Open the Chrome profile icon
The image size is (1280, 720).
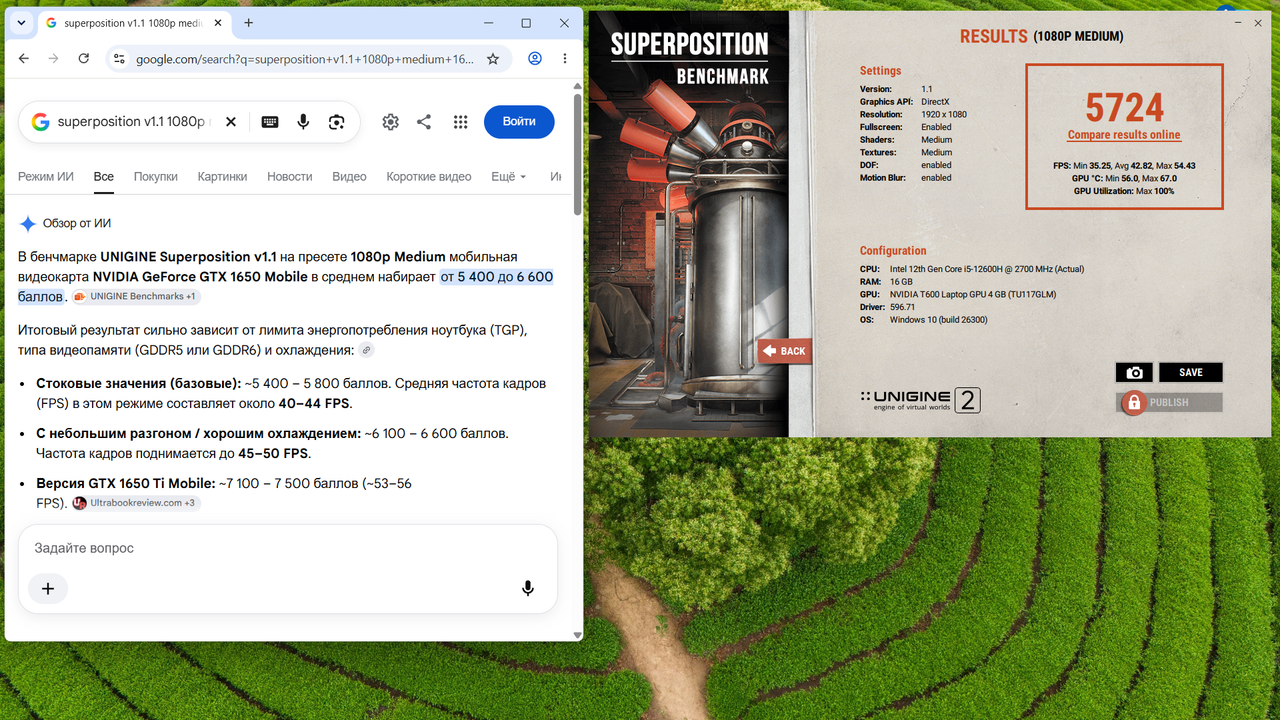[x=535, y=59]
